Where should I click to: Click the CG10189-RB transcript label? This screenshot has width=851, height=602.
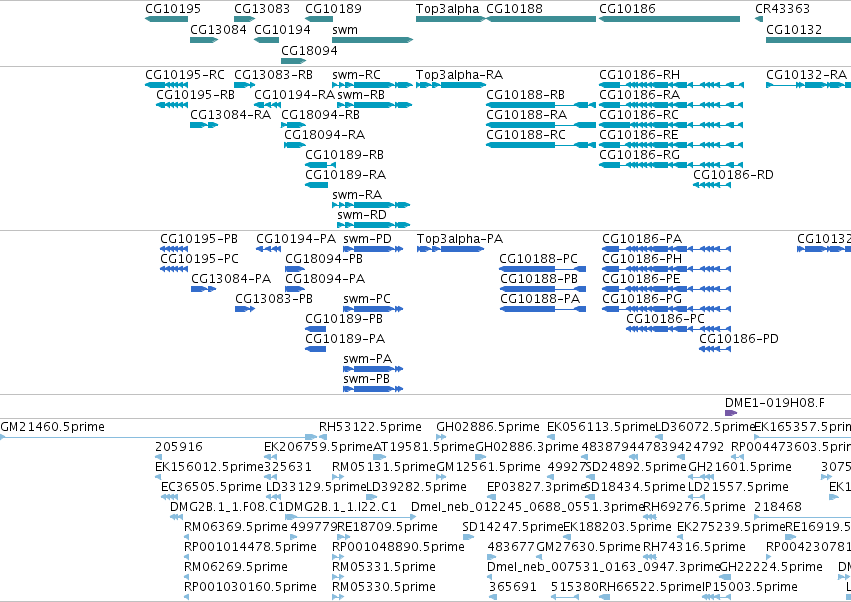coord(344,155)
